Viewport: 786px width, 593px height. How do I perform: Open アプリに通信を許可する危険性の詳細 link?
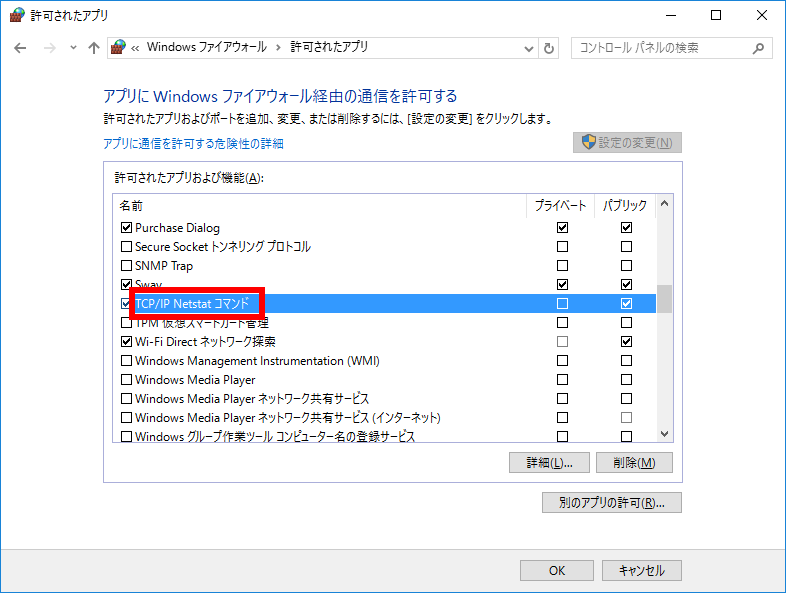193,144
